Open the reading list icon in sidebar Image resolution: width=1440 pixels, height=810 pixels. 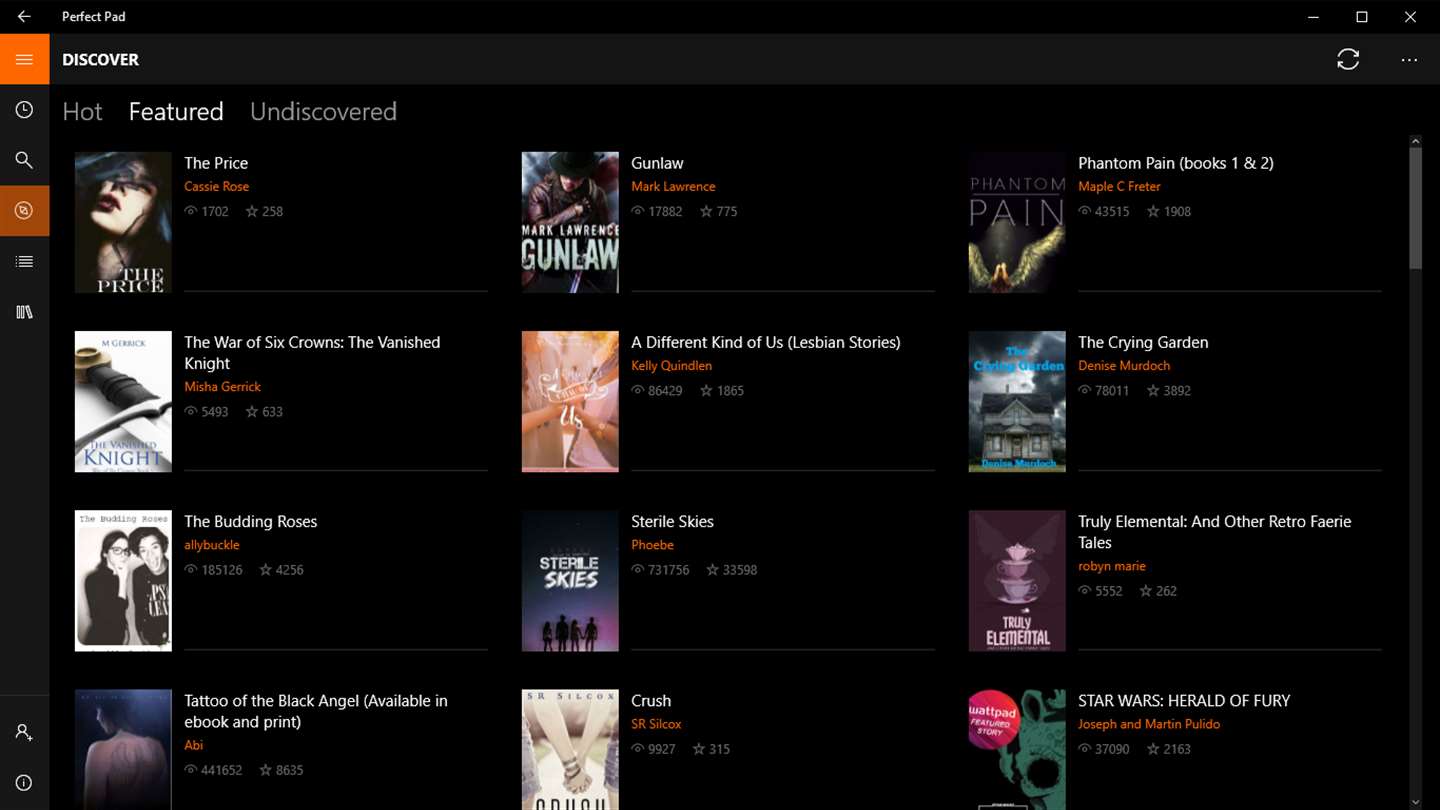point(24,262)
